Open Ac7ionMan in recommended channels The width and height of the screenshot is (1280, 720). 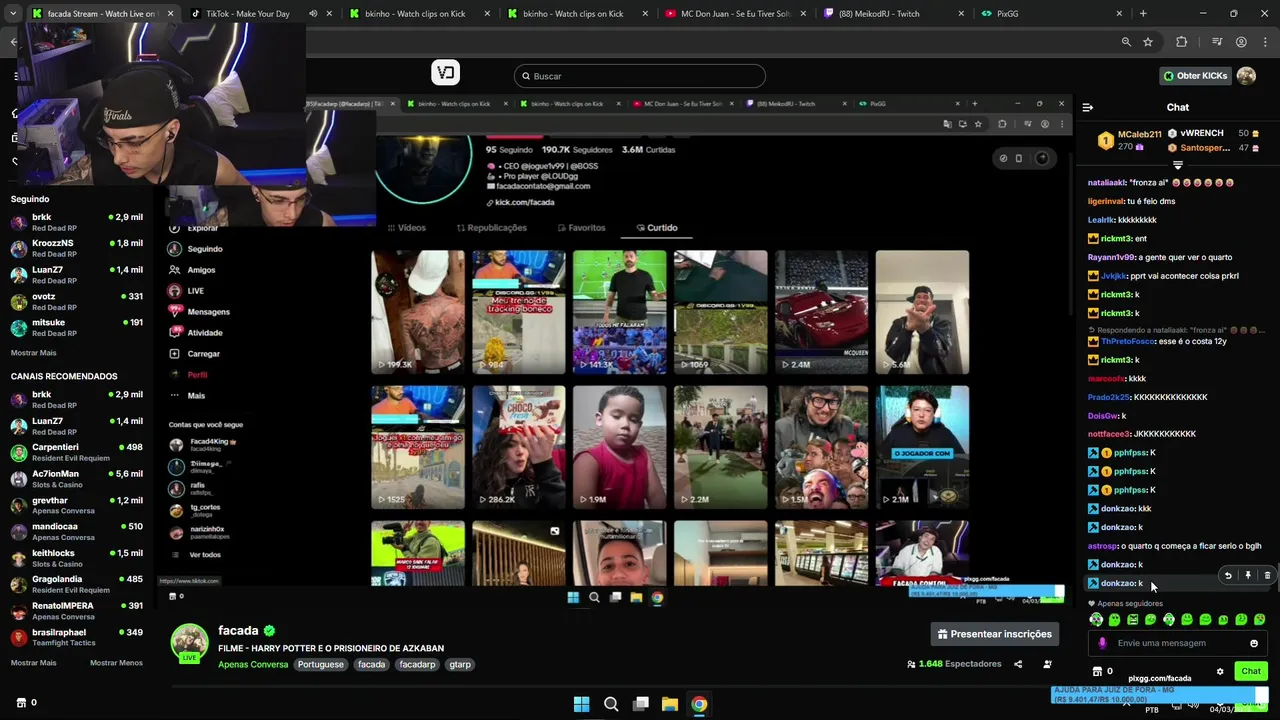pos(77,479)
